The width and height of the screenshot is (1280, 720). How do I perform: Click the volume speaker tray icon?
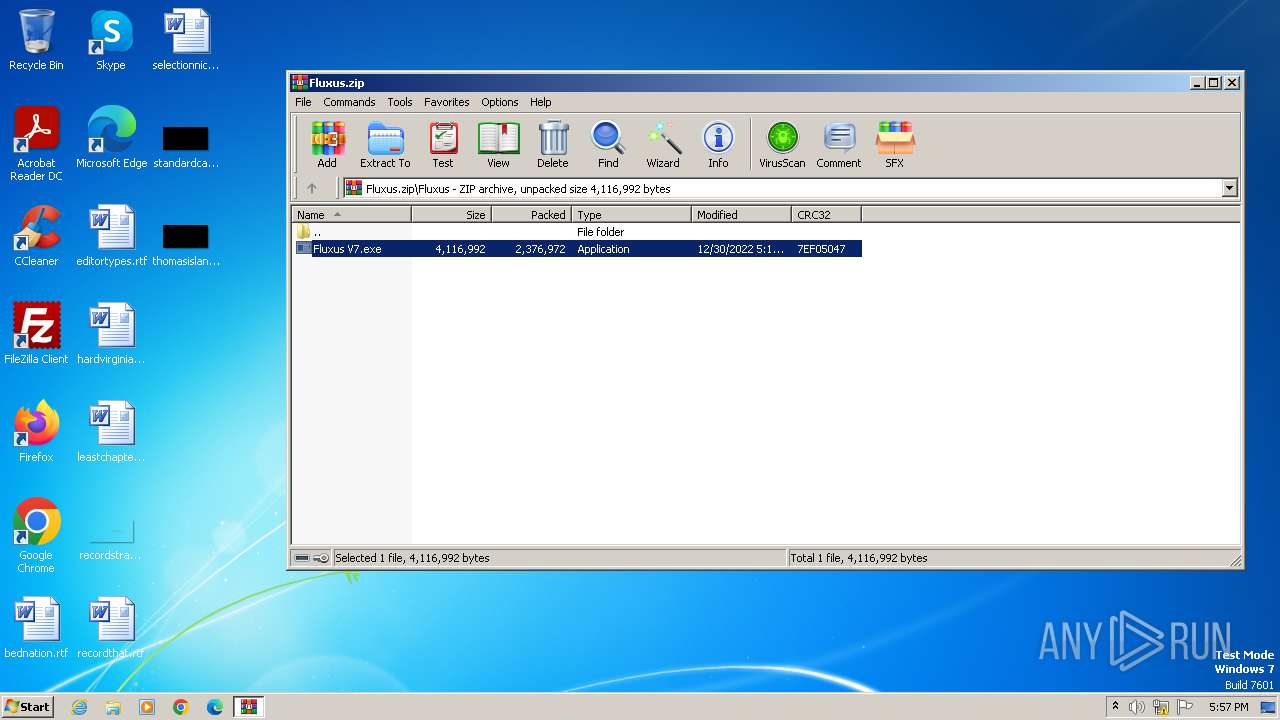[1136, 707]
